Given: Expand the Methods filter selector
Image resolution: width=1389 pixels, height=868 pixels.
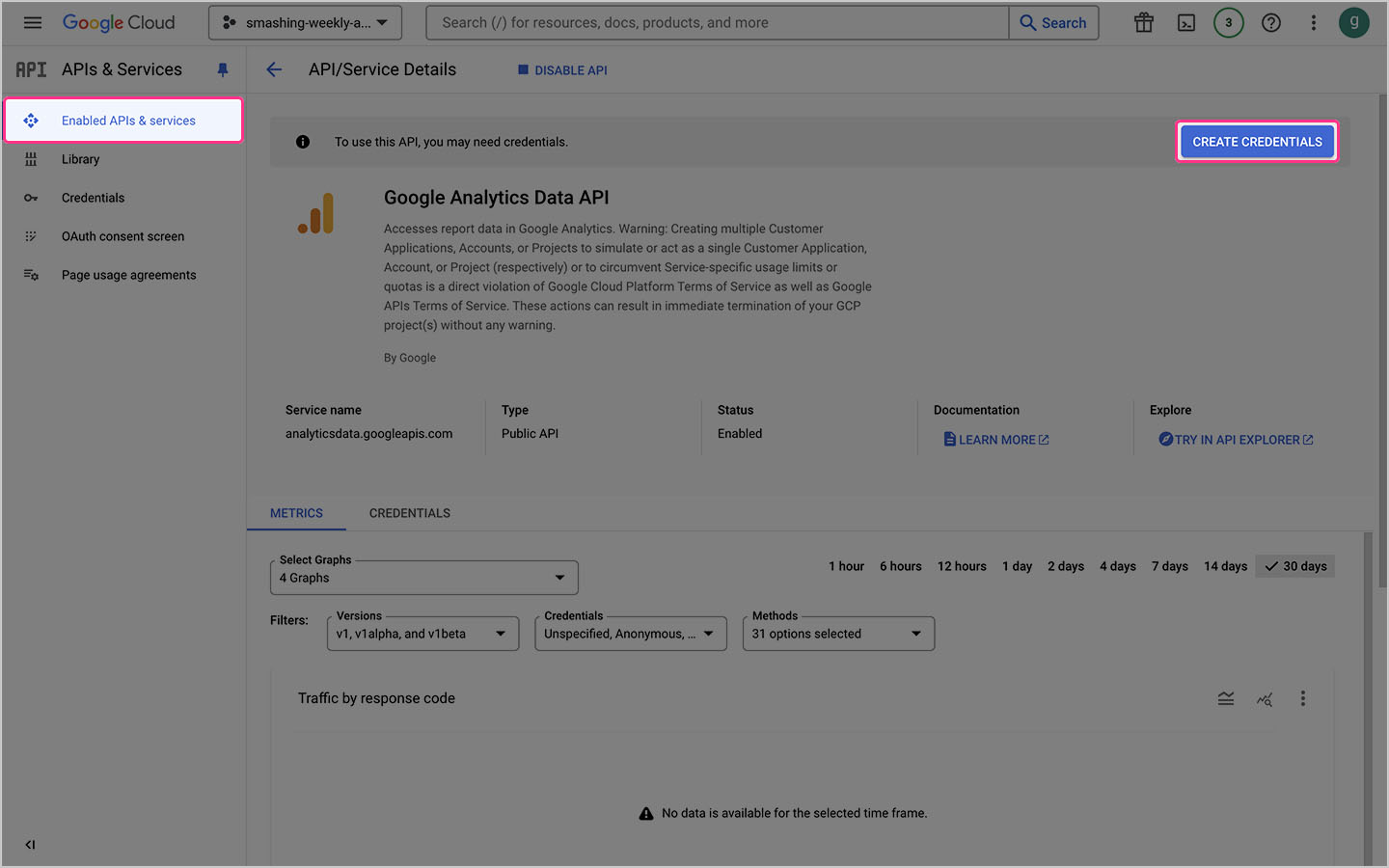Looking at the screenshot, I should click(837, 633).
